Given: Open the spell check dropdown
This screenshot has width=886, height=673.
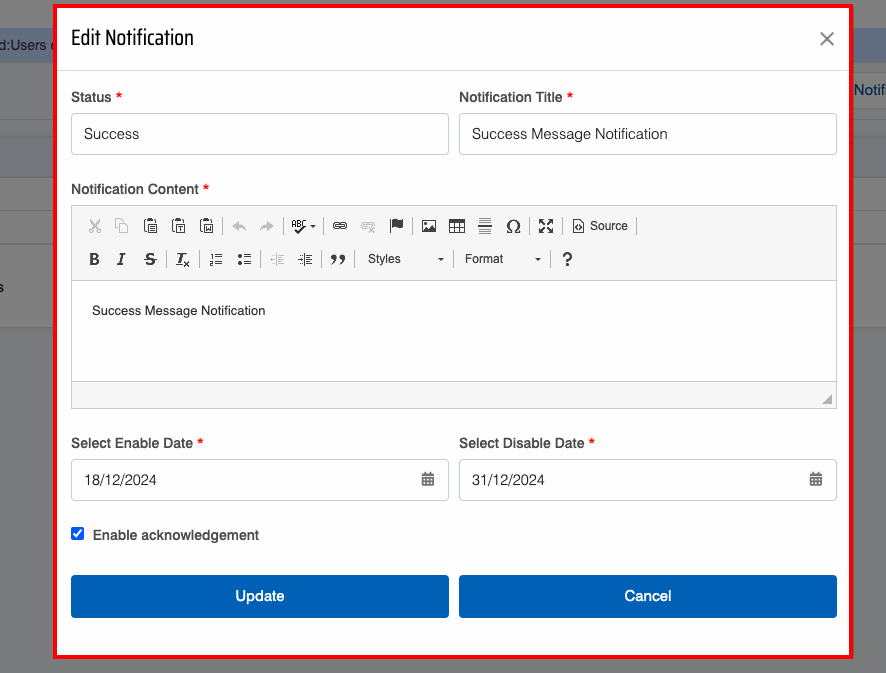Looking at the screenshot, I should [303, 226].
